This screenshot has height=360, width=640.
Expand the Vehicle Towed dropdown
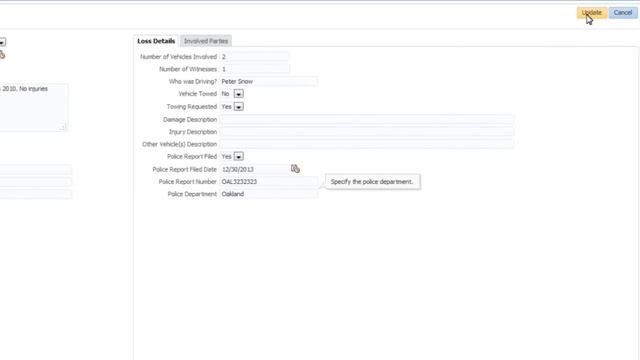(238, 94)
